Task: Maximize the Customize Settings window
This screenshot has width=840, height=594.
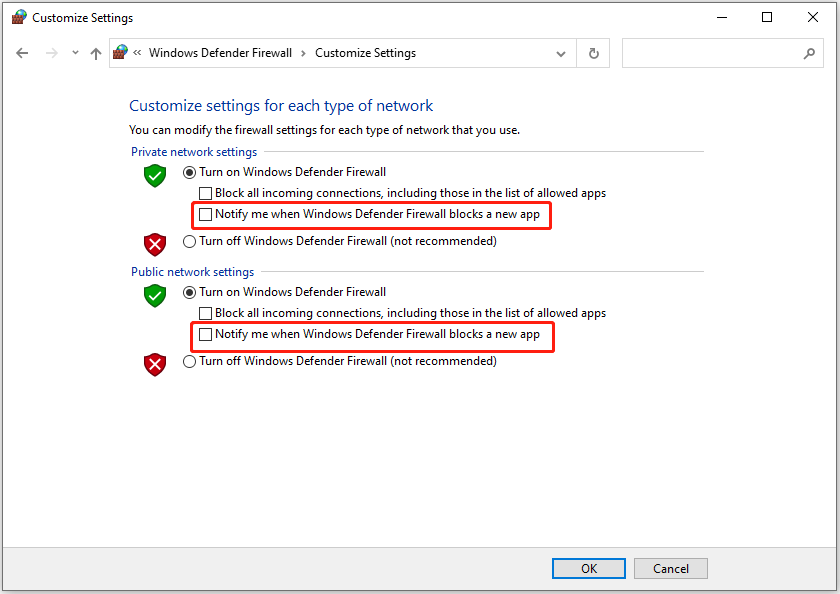Action: pyautogui.click(x=767, y=17)
